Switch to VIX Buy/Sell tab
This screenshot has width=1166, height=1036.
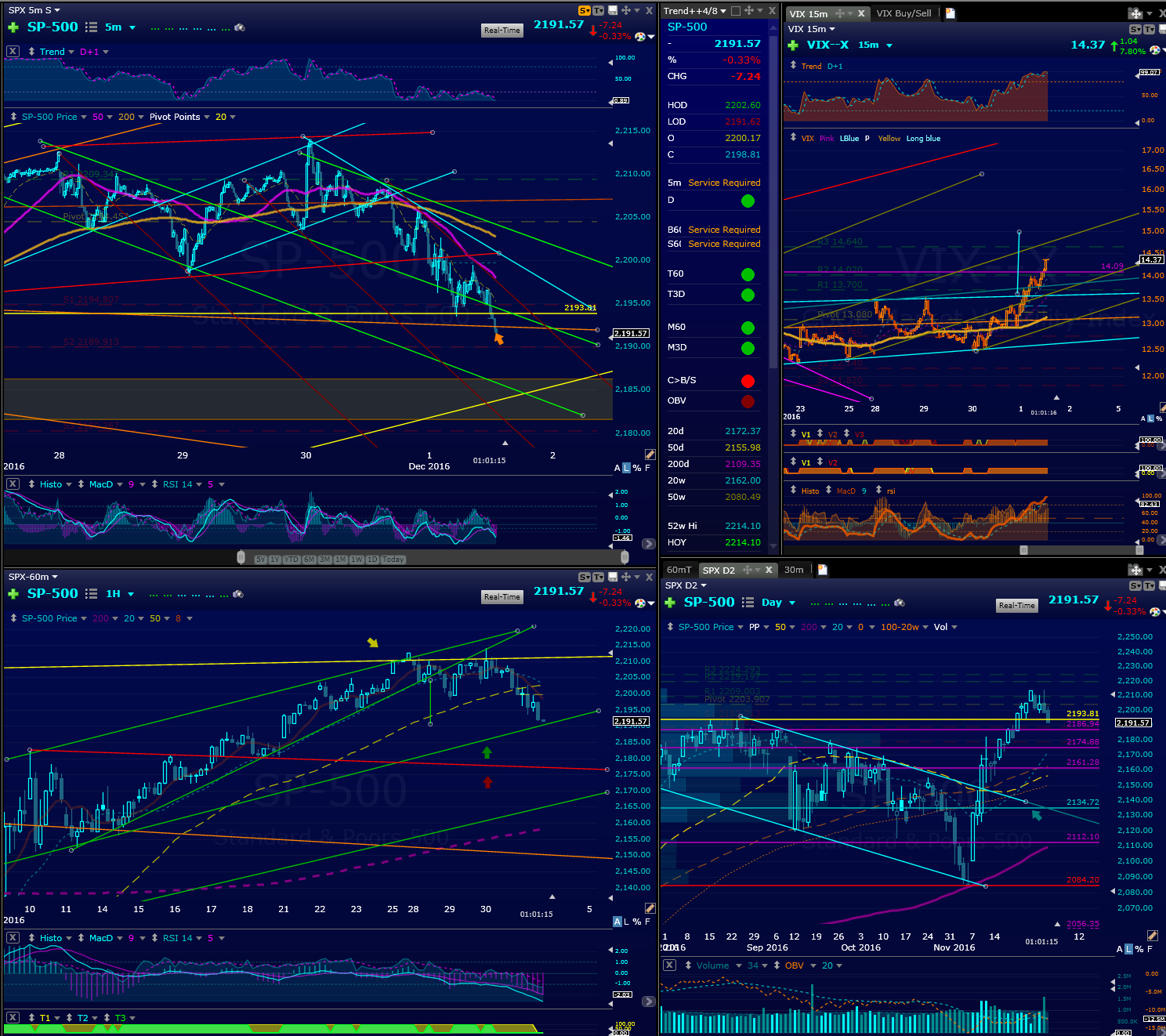(x=903, y=13)
